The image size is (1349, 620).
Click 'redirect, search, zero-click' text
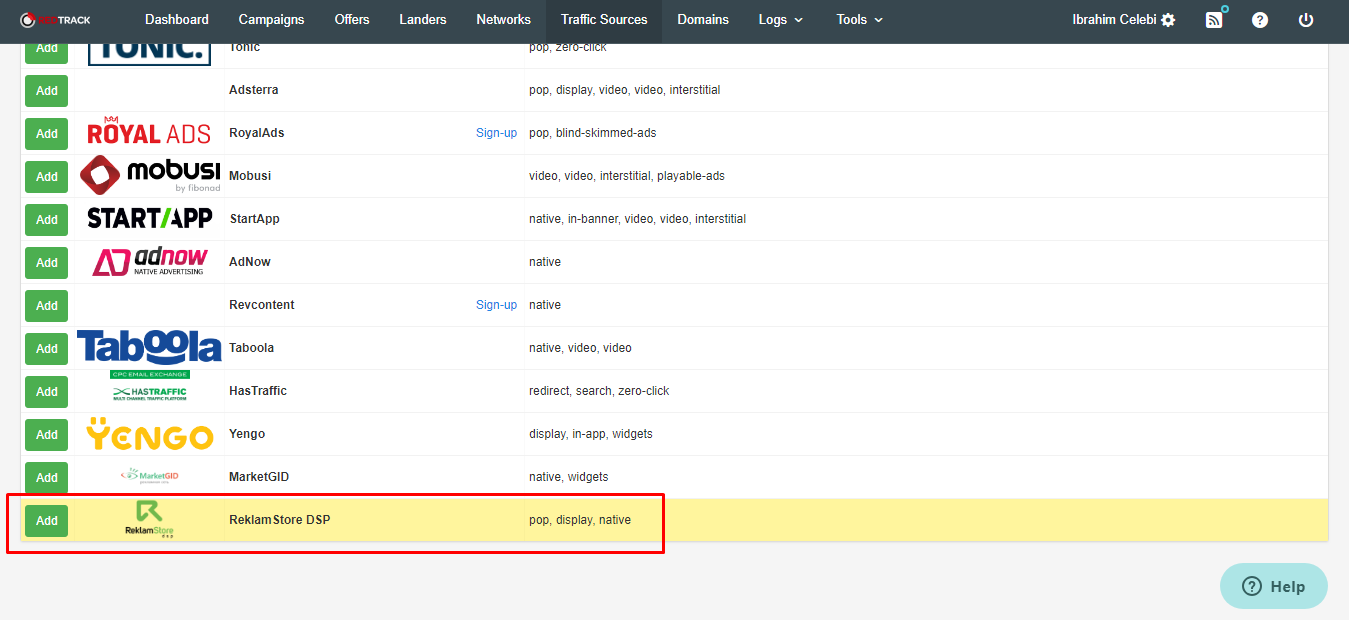tap(599, 391)
